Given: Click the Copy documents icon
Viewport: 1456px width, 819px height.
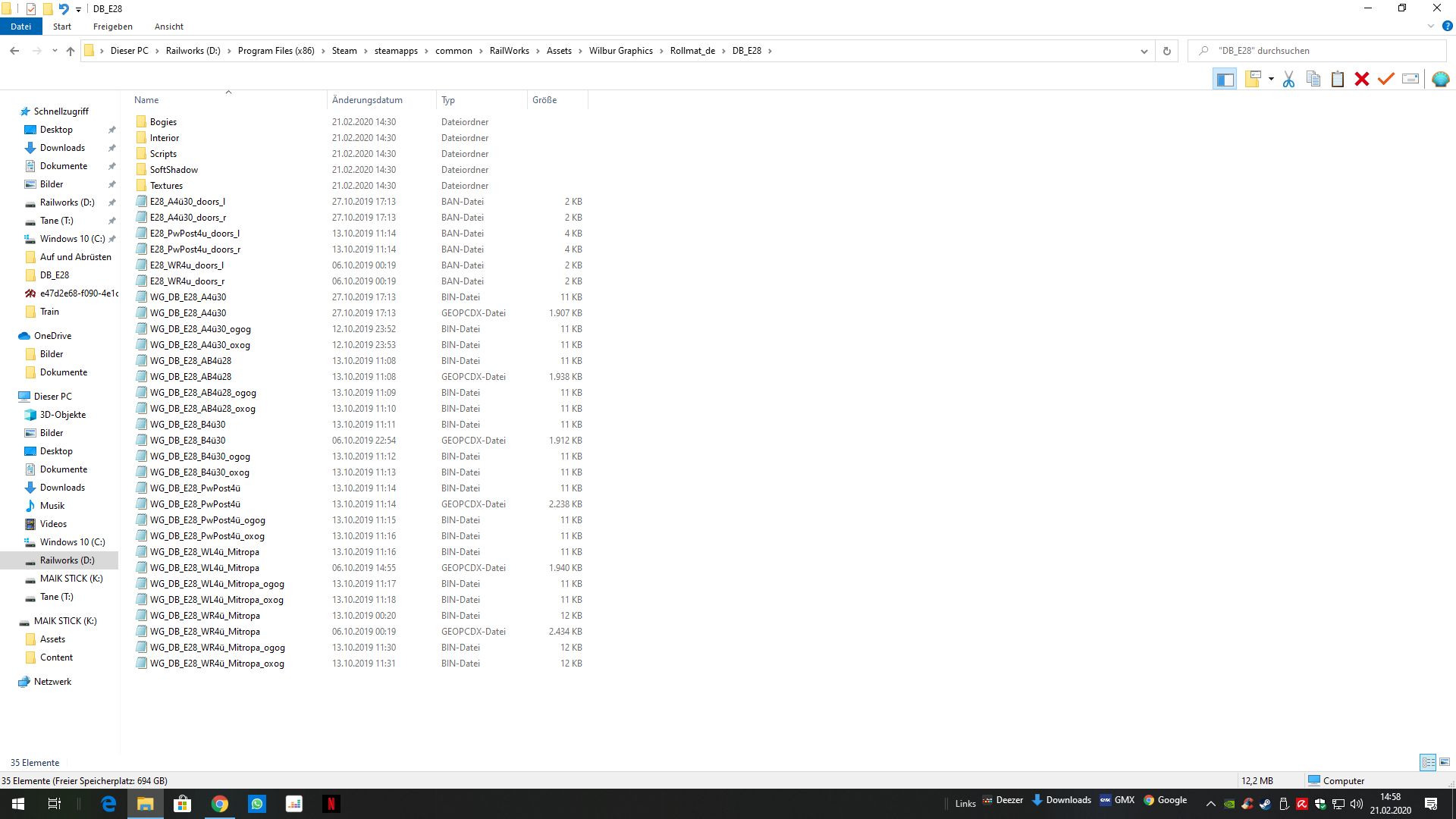Looking at the screenshot, I should [1313, 79].
